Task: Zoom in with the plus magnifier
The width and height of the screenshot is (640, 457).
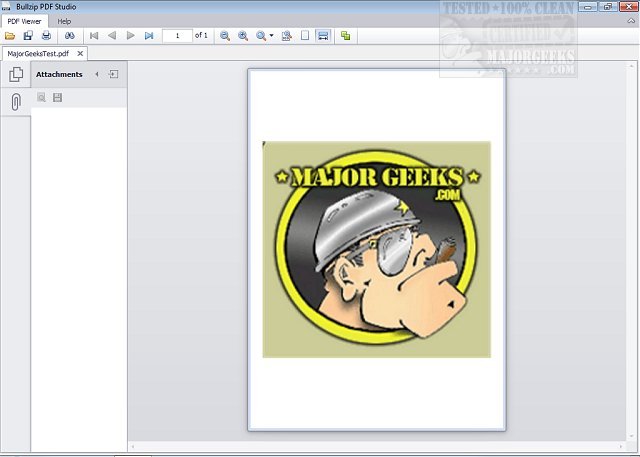Action: [243, 36]
